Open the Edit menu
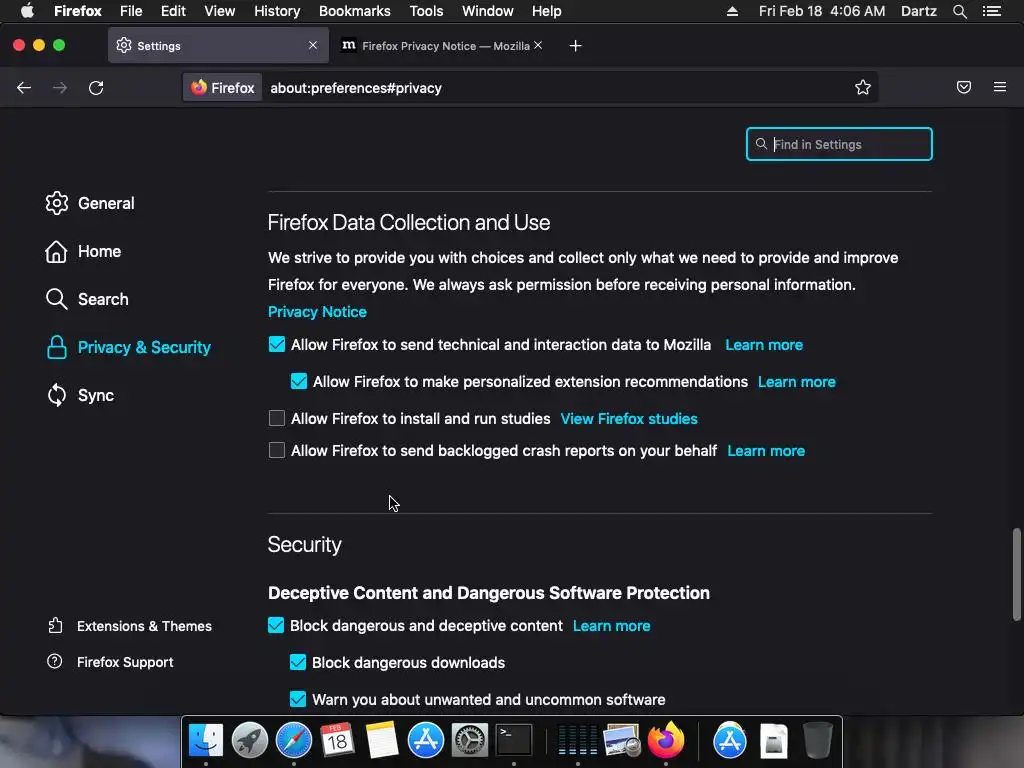1024x768 pixels. coord(173,11)
